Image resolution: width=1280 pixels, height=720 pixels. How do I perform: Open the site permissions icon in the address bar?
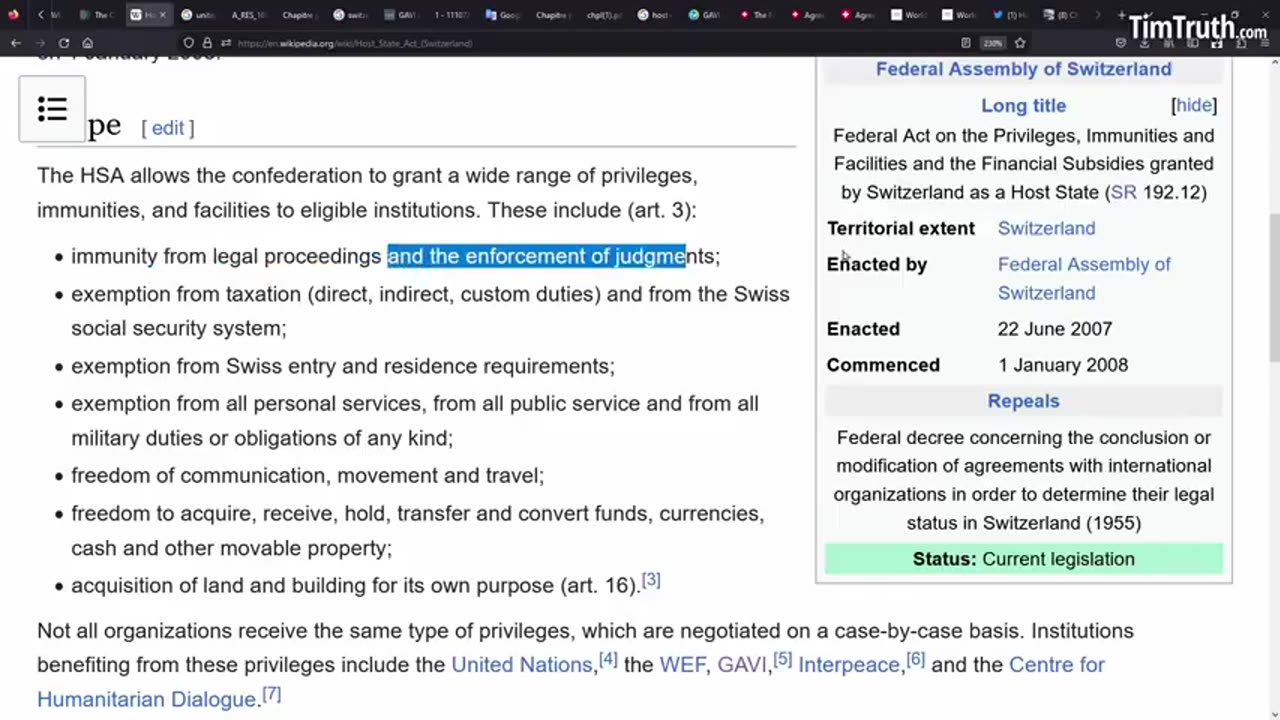click(226, 43)
